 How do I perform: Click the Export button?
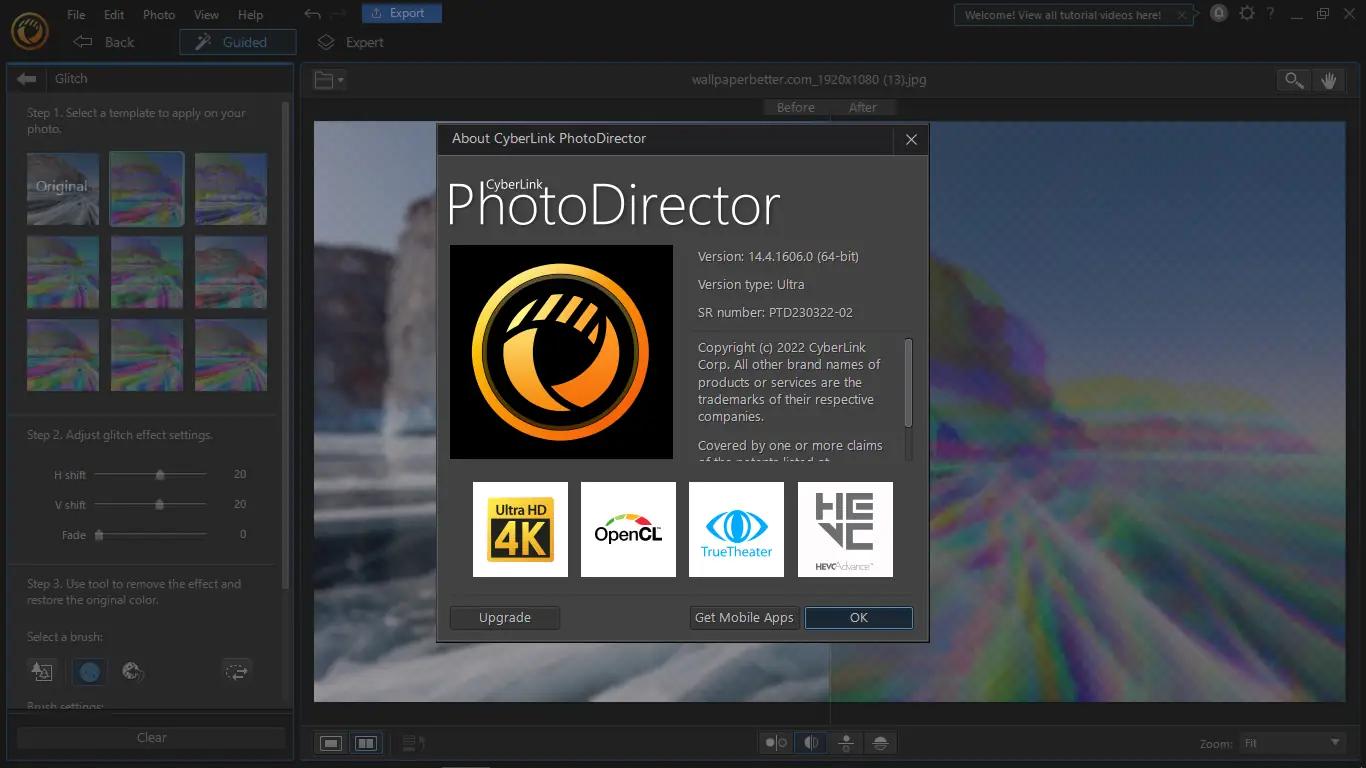[401, 13]
